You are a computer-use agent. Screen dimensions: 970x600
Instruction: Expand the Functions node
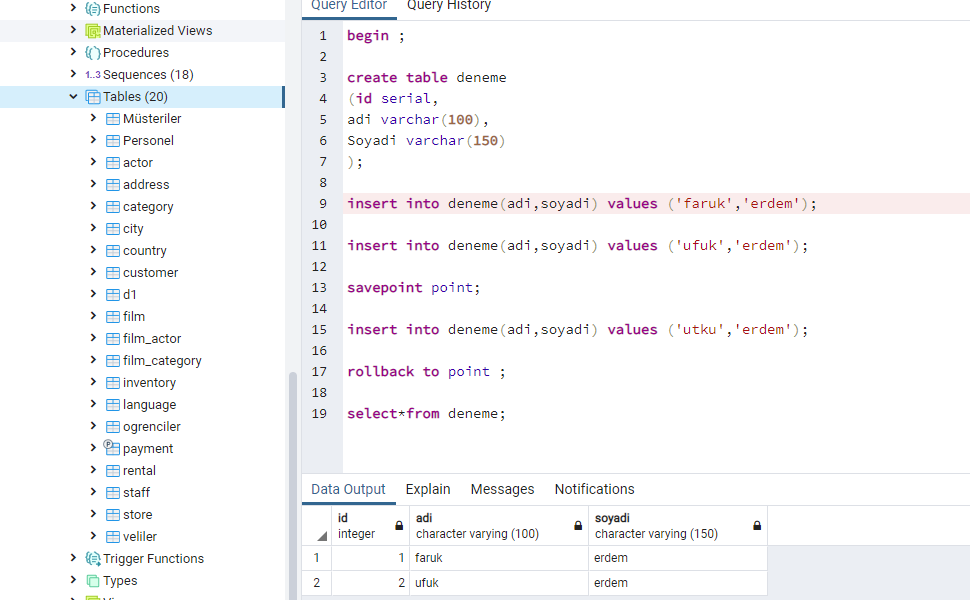click(x=73, y=8)
